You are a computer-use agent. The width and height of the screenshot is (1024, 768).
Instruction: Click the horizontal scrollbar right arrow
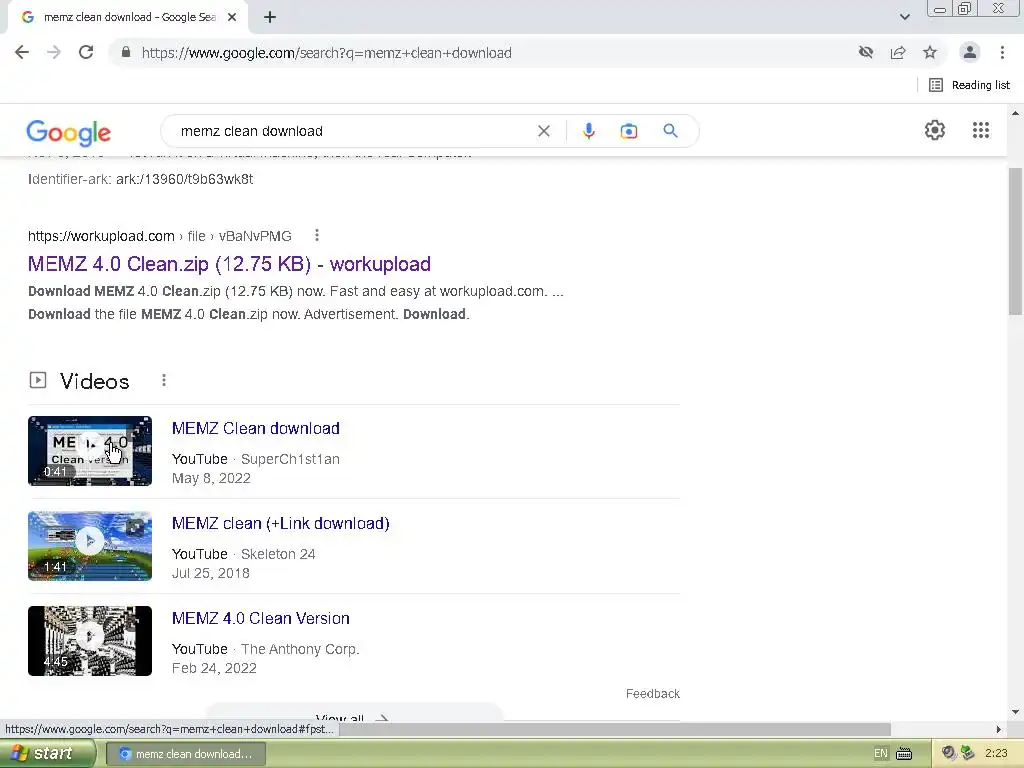pos(999,729)
